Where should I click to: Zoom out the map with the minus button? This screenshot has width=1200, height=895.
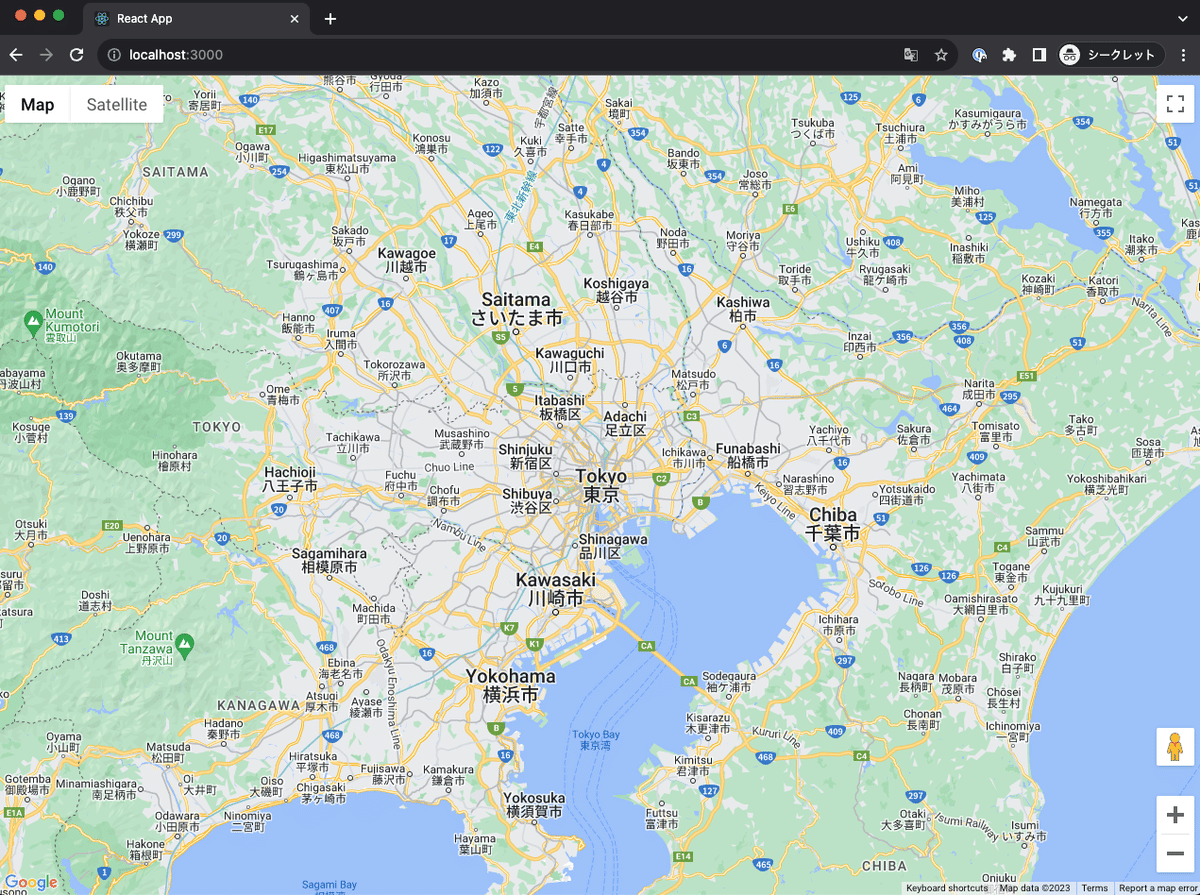coord(1175,853)
